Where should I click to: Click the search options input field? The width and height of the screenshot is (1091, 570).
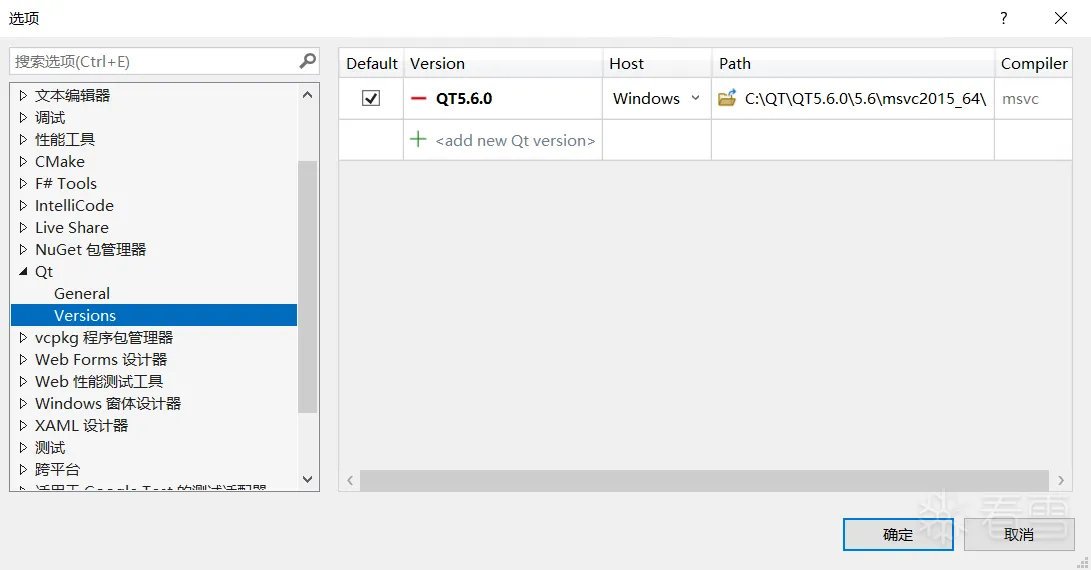click(x=155, y=61)
